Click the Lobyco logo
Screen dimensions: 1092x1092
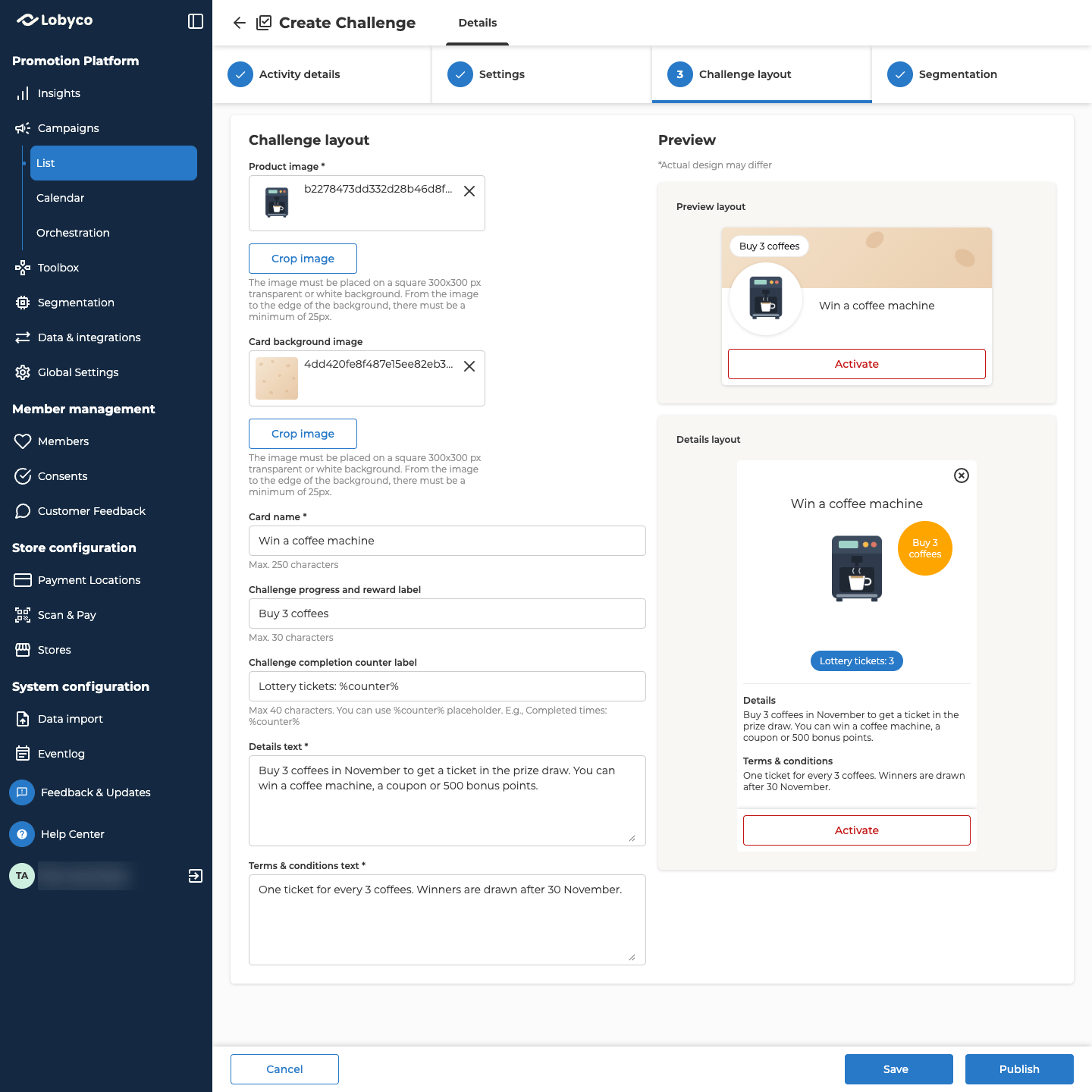[x=55, y=20]
